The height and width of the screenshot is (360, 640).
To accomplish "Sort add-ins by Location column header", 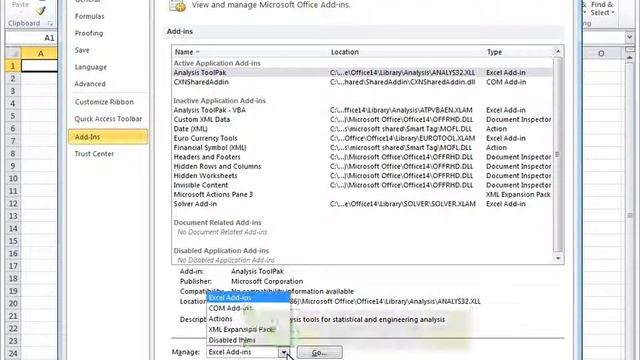I will pos(406,52).
